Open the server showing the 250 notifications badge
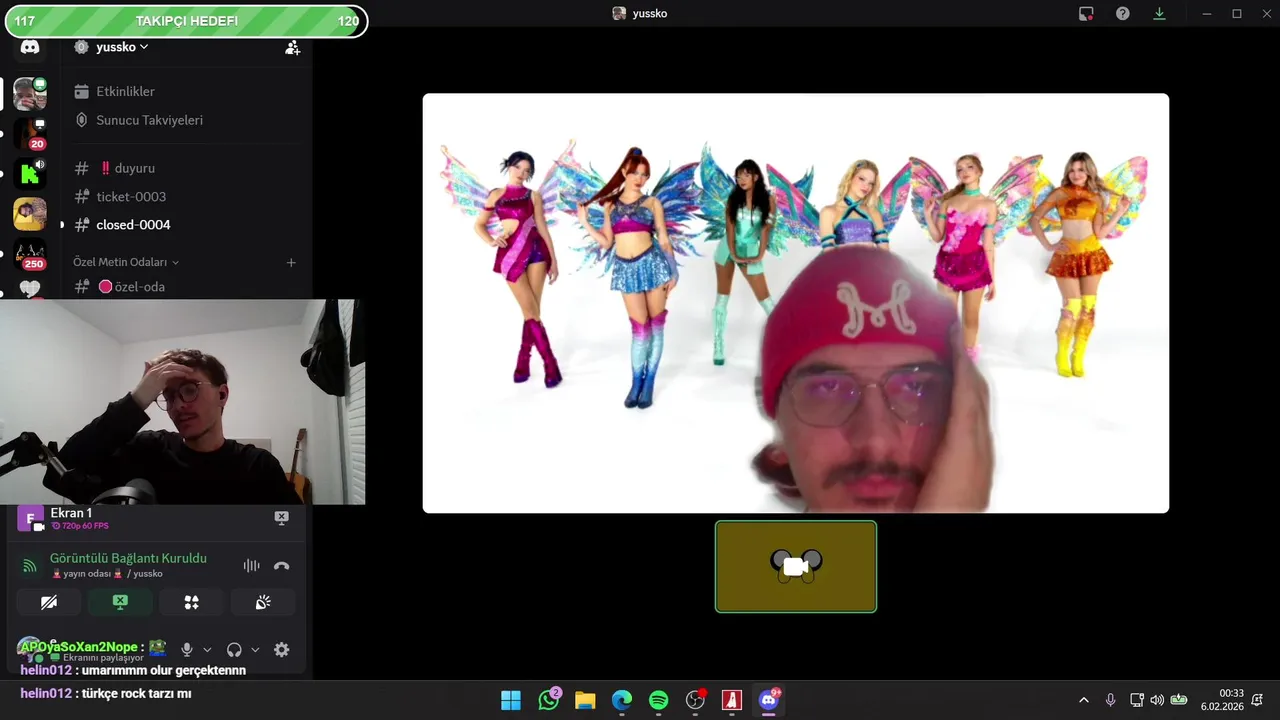This screenshot has height=720, width=1280. point(29,254)
